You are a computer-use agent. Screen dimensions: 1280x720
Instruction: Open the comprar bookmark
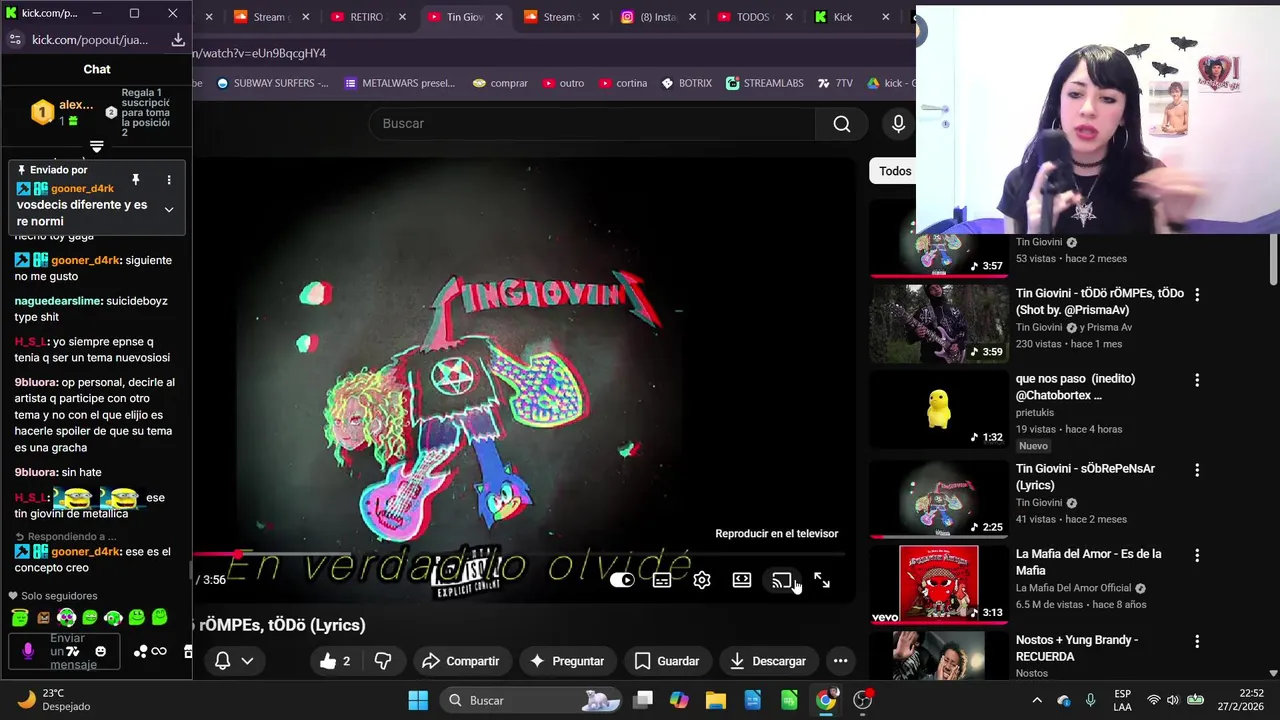[x=500, y=83]
